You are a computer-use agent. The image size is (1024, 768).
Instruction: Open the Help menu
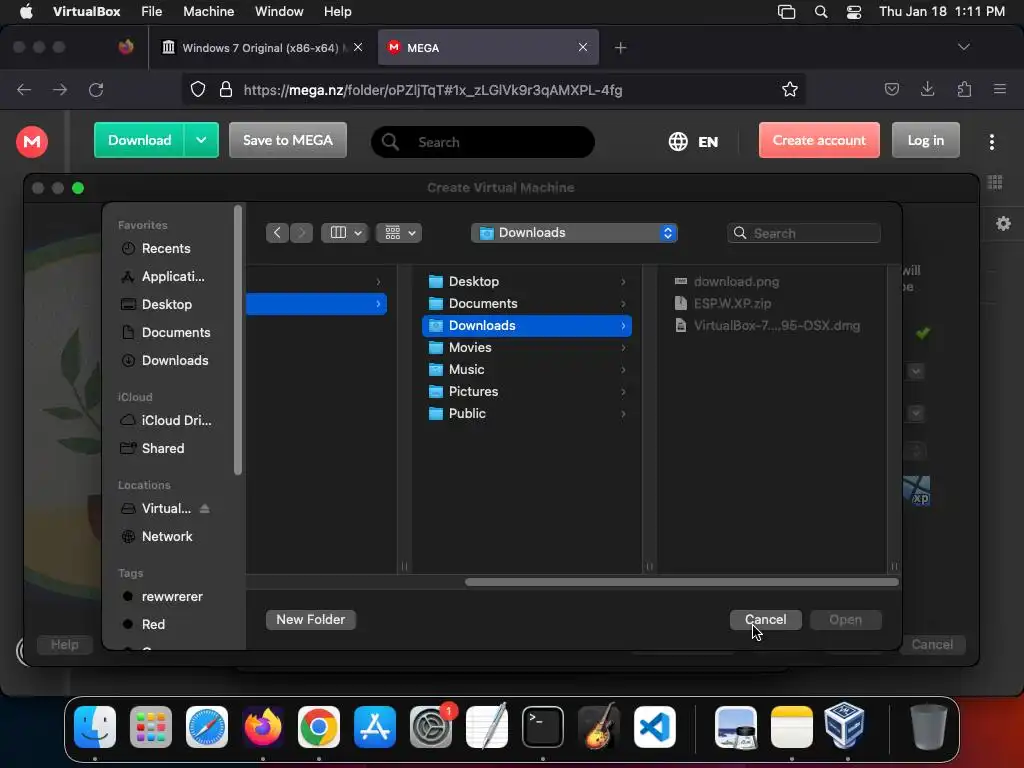click(x=338, y=12)
